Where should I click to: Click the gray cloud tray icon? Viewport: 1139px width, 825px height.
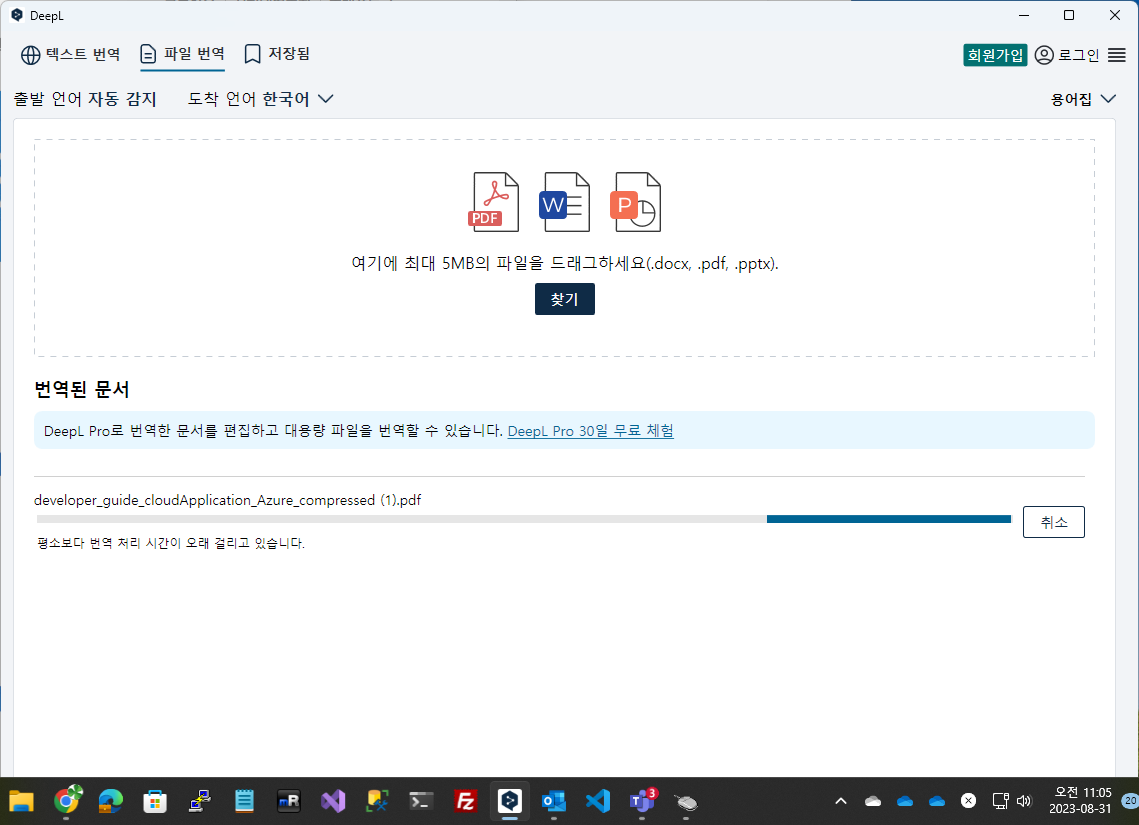pos(873,801)
